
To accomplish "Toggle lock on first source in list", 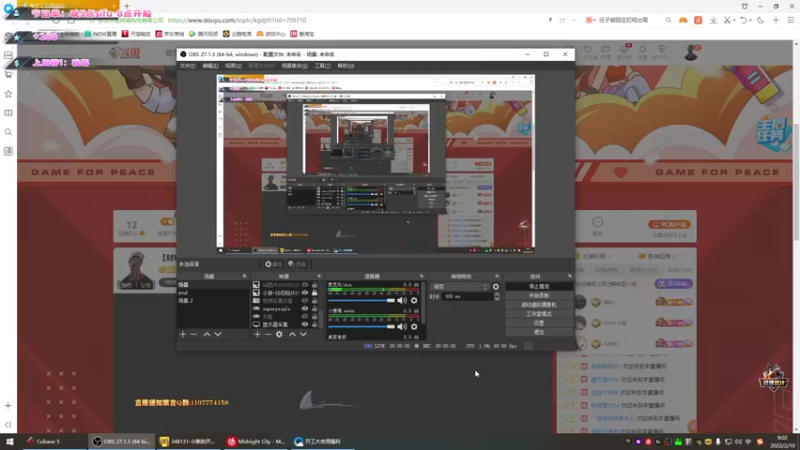I will point(314,285).
